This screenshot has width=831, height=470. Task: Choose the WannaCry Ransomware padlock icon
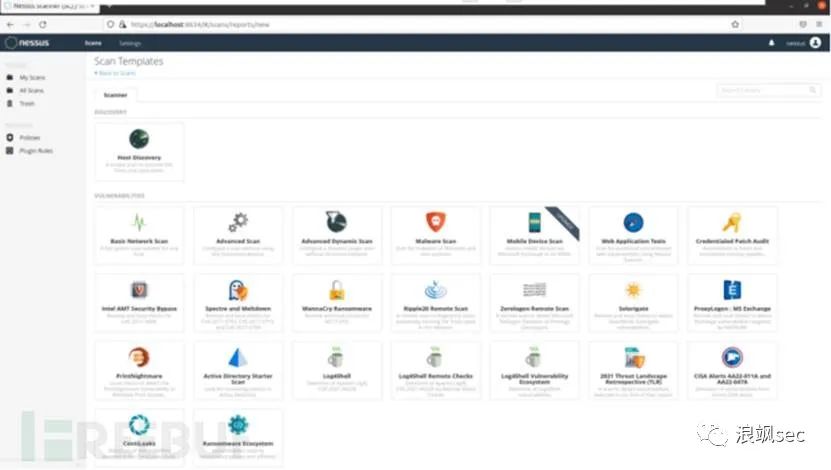(x=337, y=290)
